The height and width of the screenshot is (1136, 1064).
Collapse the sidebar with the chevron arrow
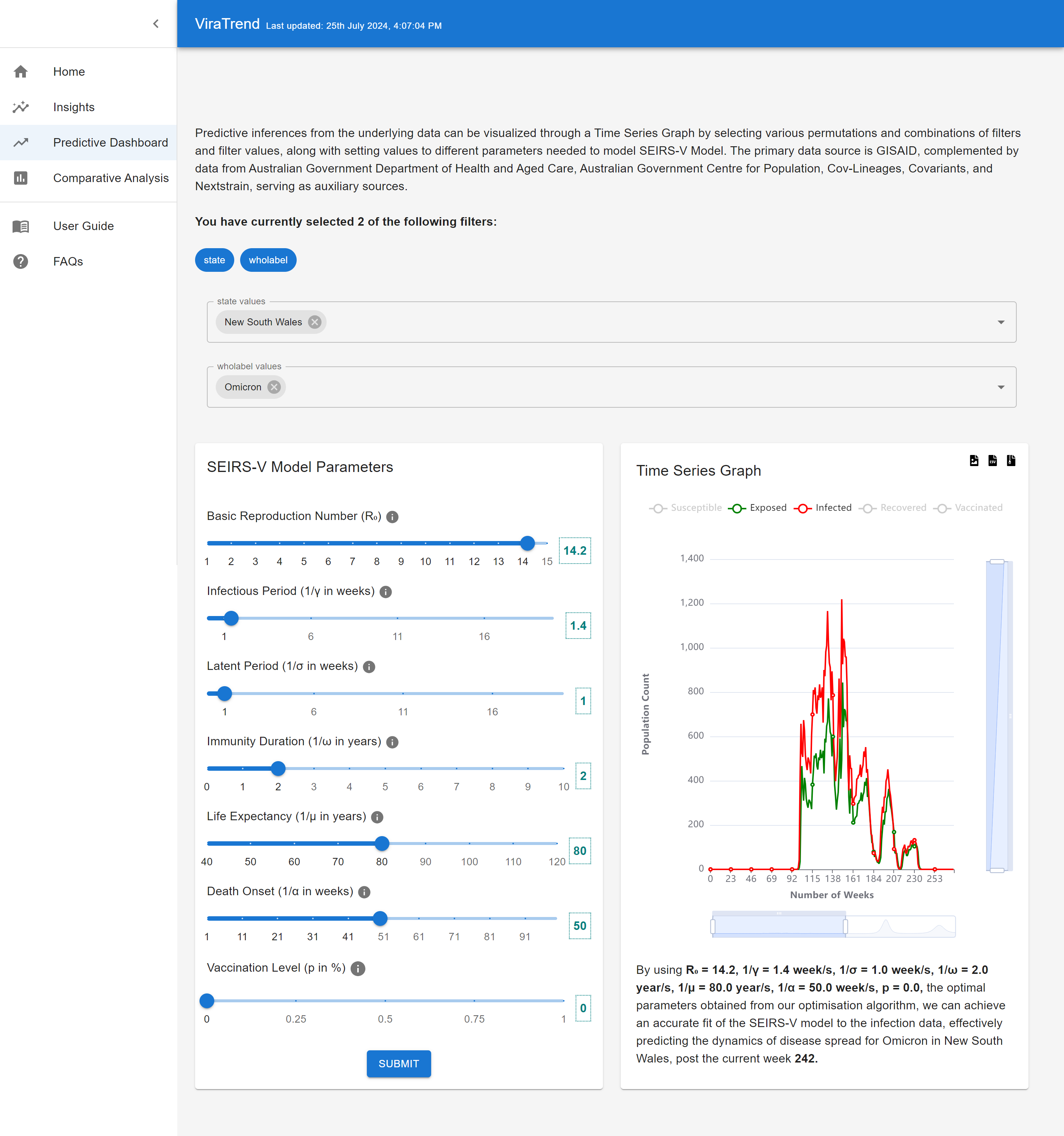point(156,23)
